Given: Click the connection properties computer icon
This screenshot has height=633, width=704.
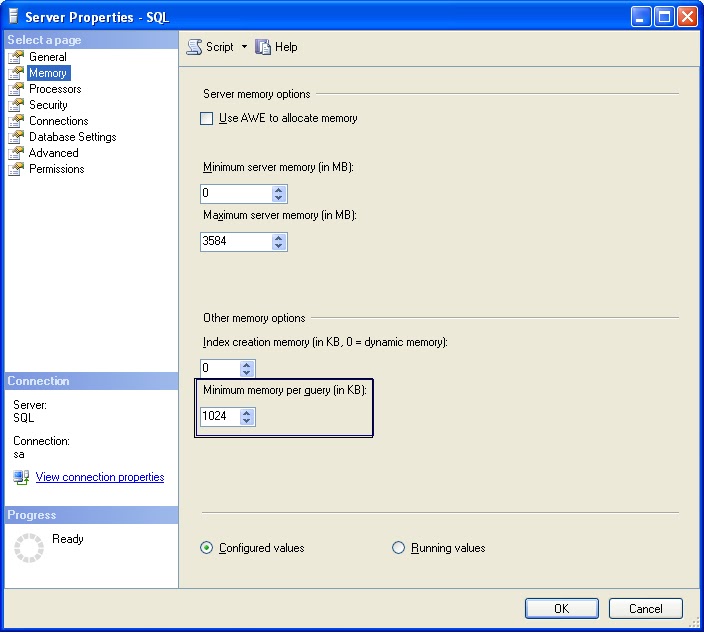Looking at the screenshot, I should [x=21, y=477].
